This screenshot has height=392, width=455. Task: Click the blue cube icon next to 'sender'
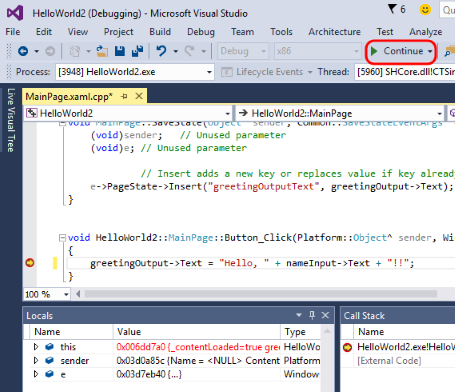49,360
